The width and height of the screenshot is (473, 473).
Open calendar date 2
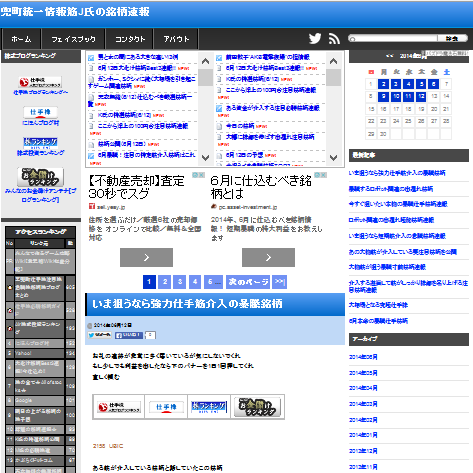pyautogui.click(x=383, y=84)
